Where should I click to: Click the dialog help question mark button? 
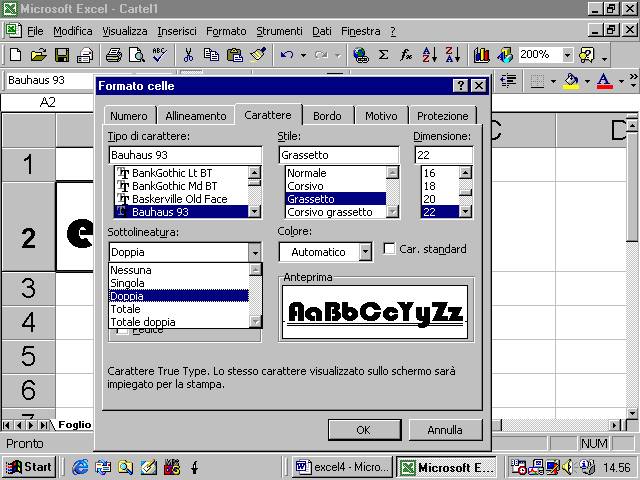(460, 86)
